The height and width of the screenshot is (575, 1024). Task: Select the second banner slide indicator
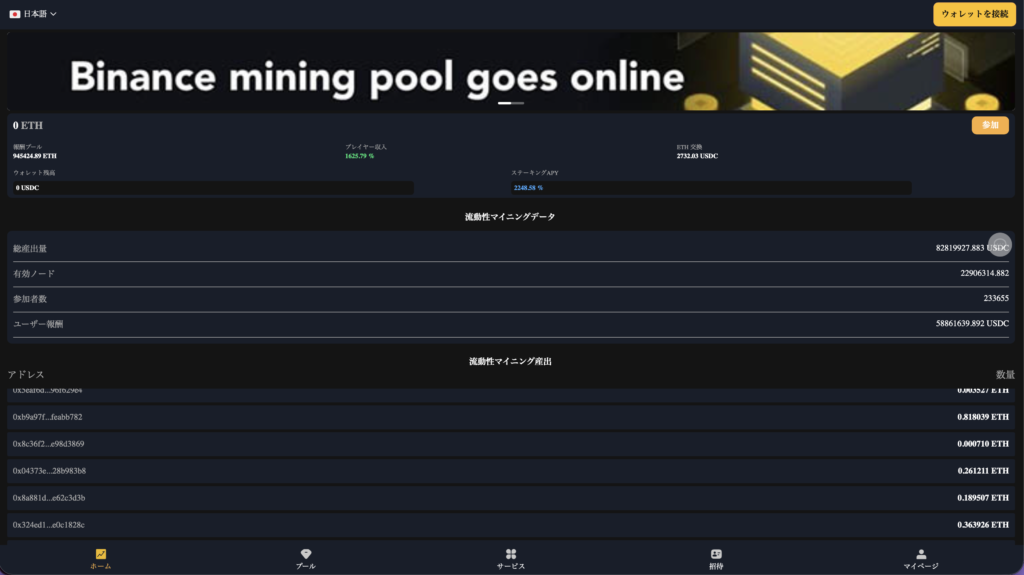pos(517,103)
